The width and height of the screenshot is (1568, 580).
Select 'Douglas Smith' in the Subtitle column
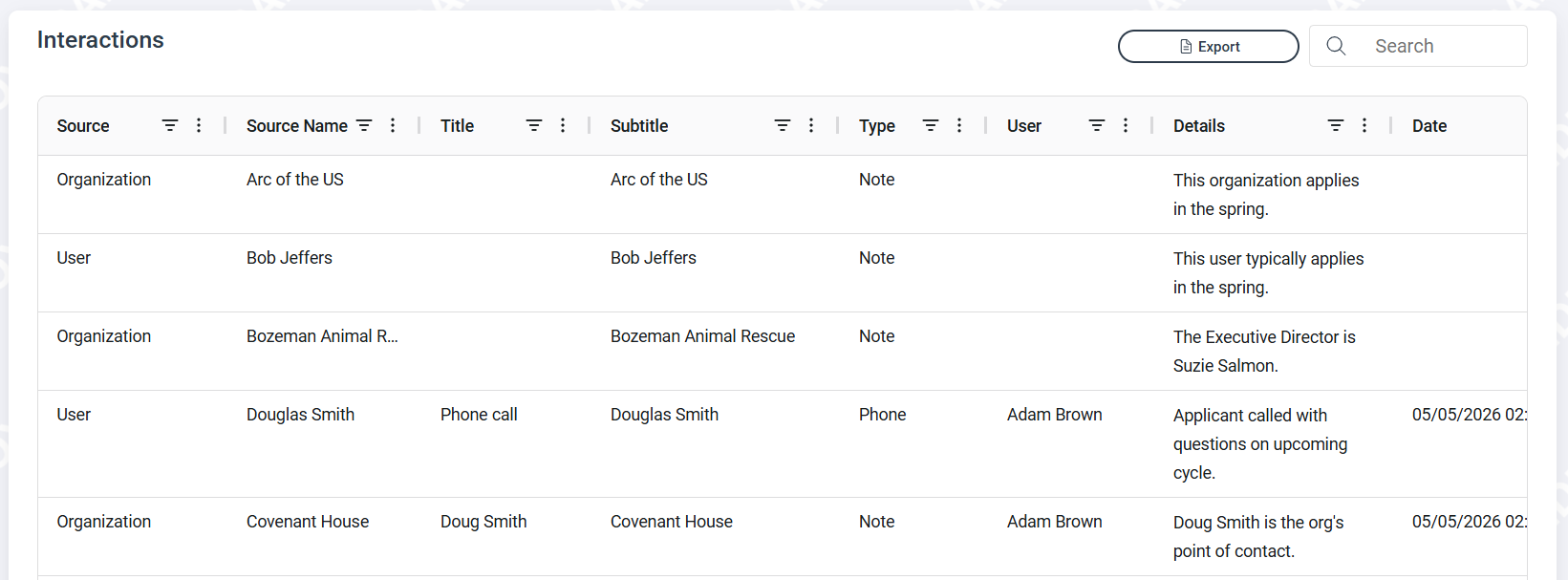click(x=664, y=415)
